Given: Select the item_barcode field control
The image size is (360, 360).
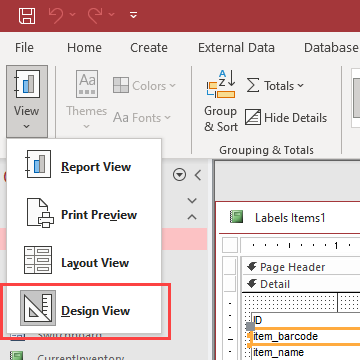Looking at the screenshot, I should pyautogui.click(x=306, y=336).
